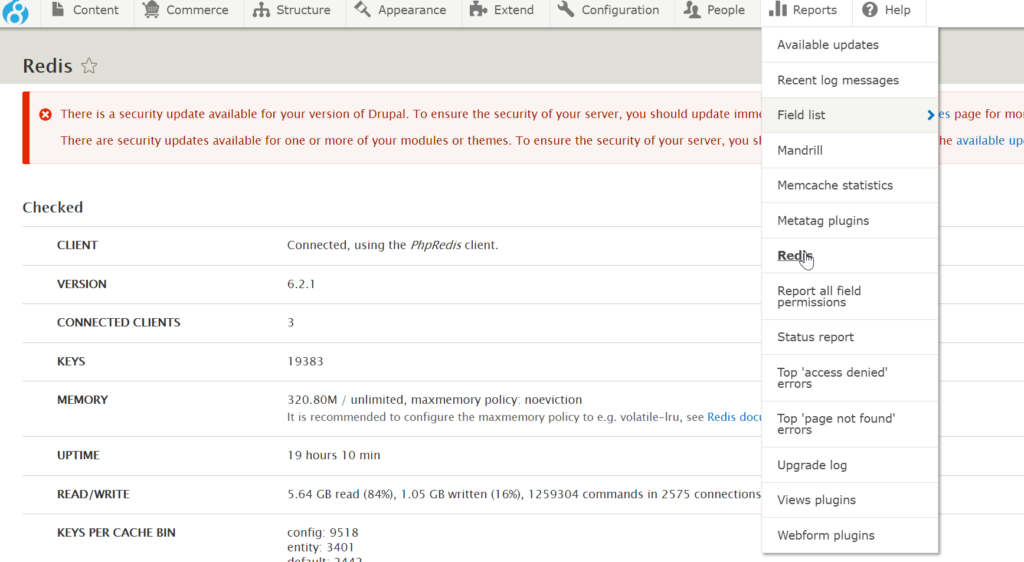This screenshot has height=562, width=1024.
Task: Click the READ/WRITE row label
Action: click(93, 494)
